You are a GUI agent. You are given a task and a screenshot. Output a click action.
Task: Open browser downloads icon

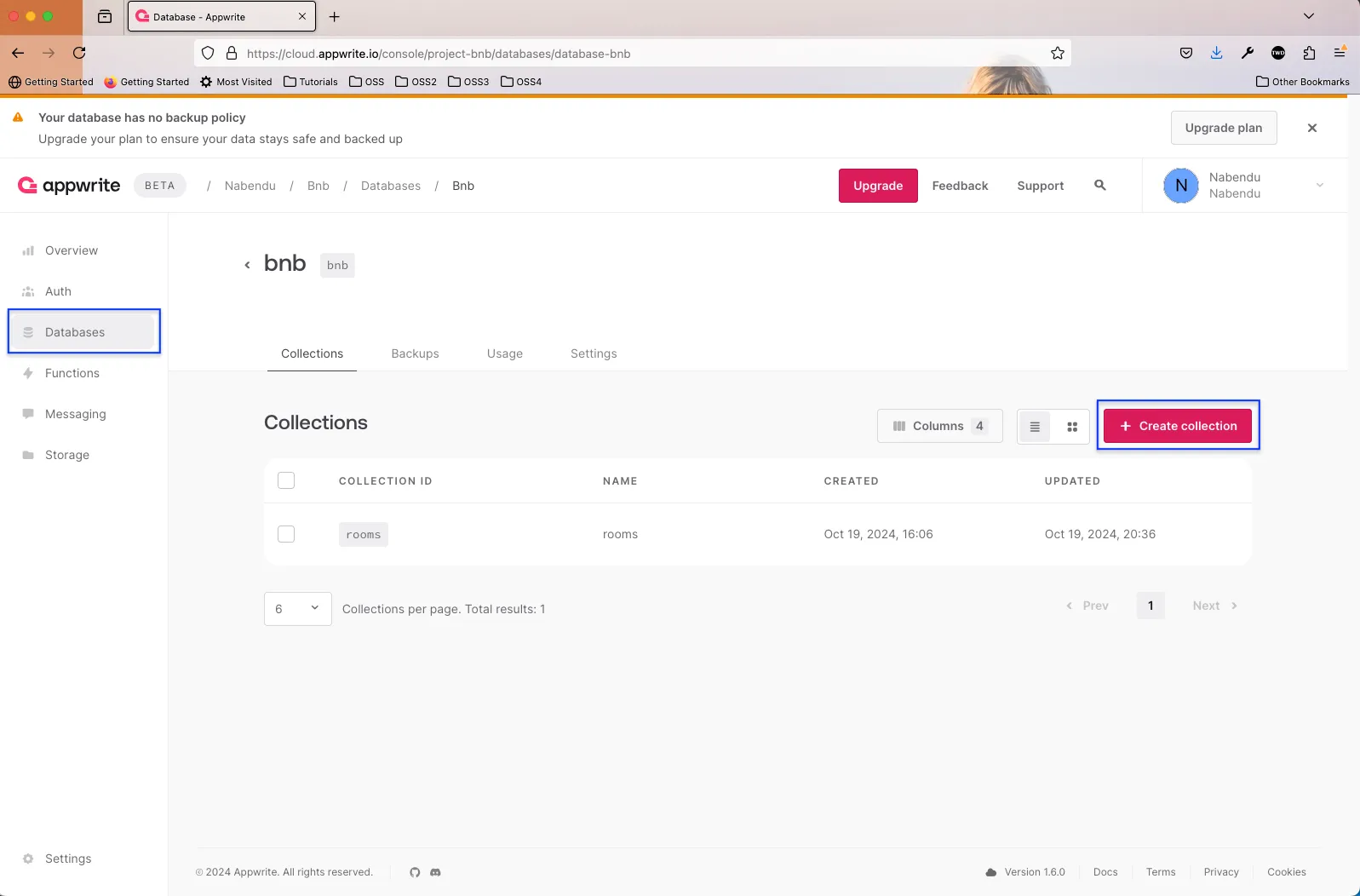click(1216, 53)
